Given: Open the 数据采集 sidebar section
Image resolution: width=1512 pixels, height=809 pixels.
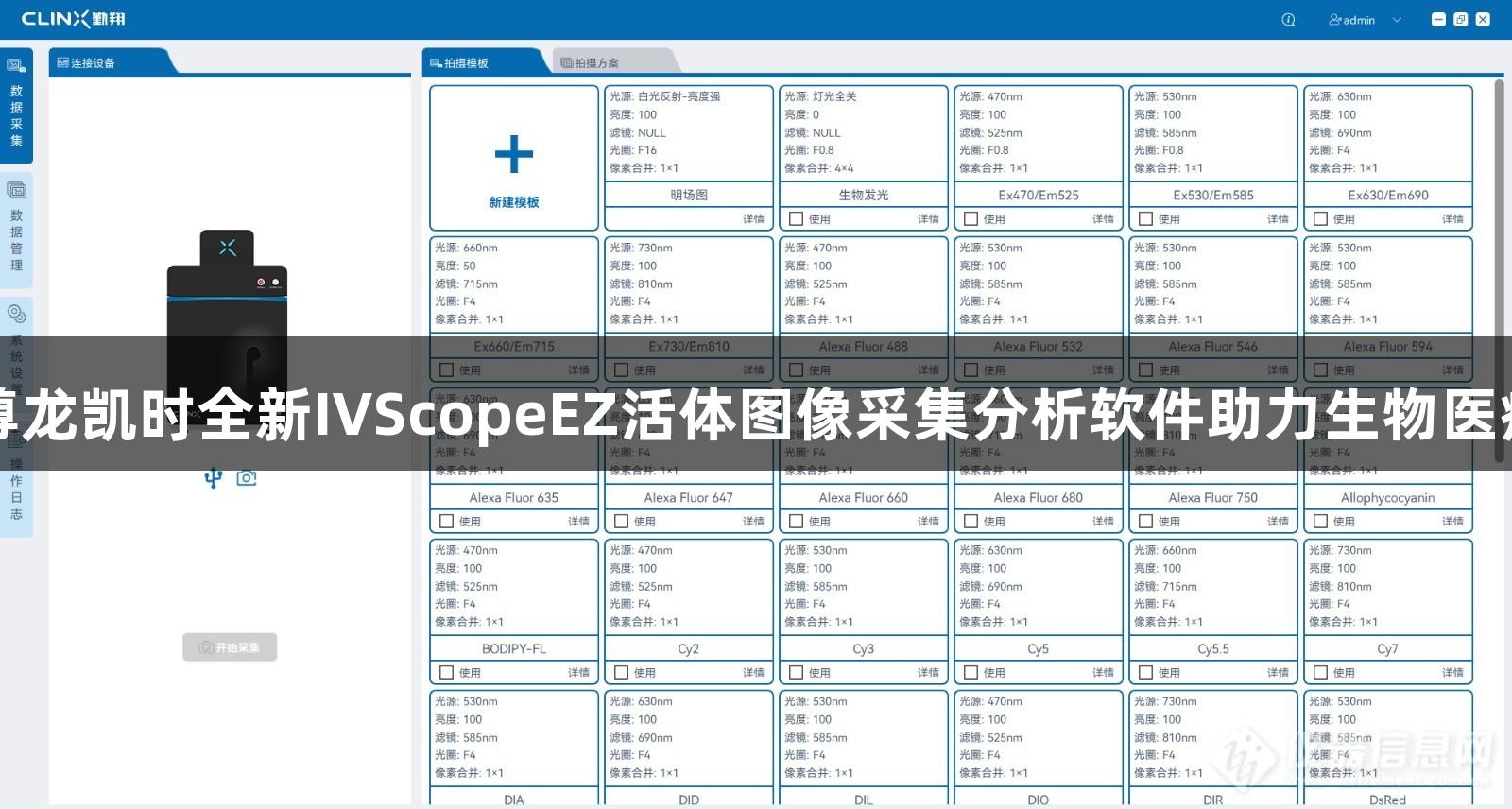Looking at the screenshot, I should coord(16,104).
